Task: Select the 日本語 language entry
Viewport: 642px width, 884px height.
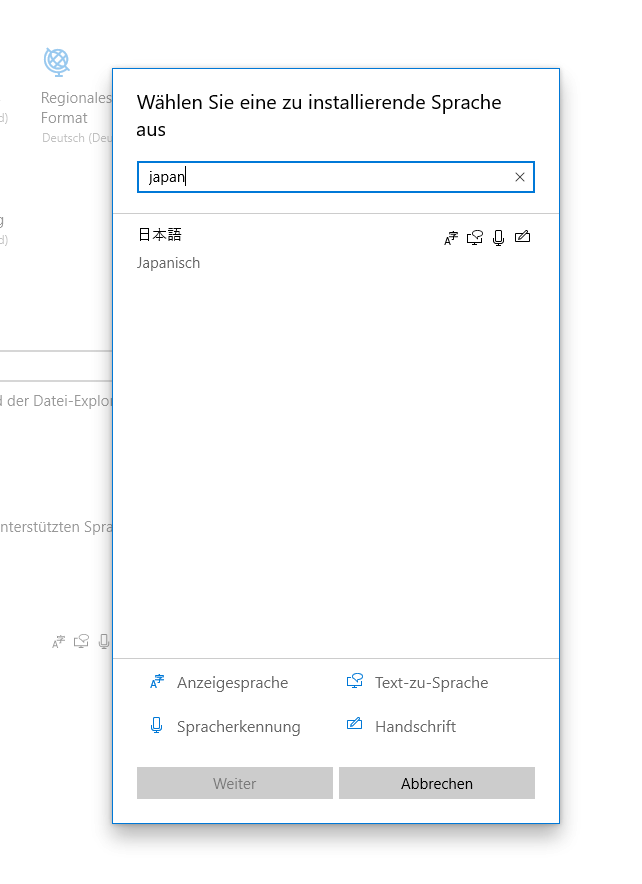Action: pyautogui.click(x=160, y=235)
